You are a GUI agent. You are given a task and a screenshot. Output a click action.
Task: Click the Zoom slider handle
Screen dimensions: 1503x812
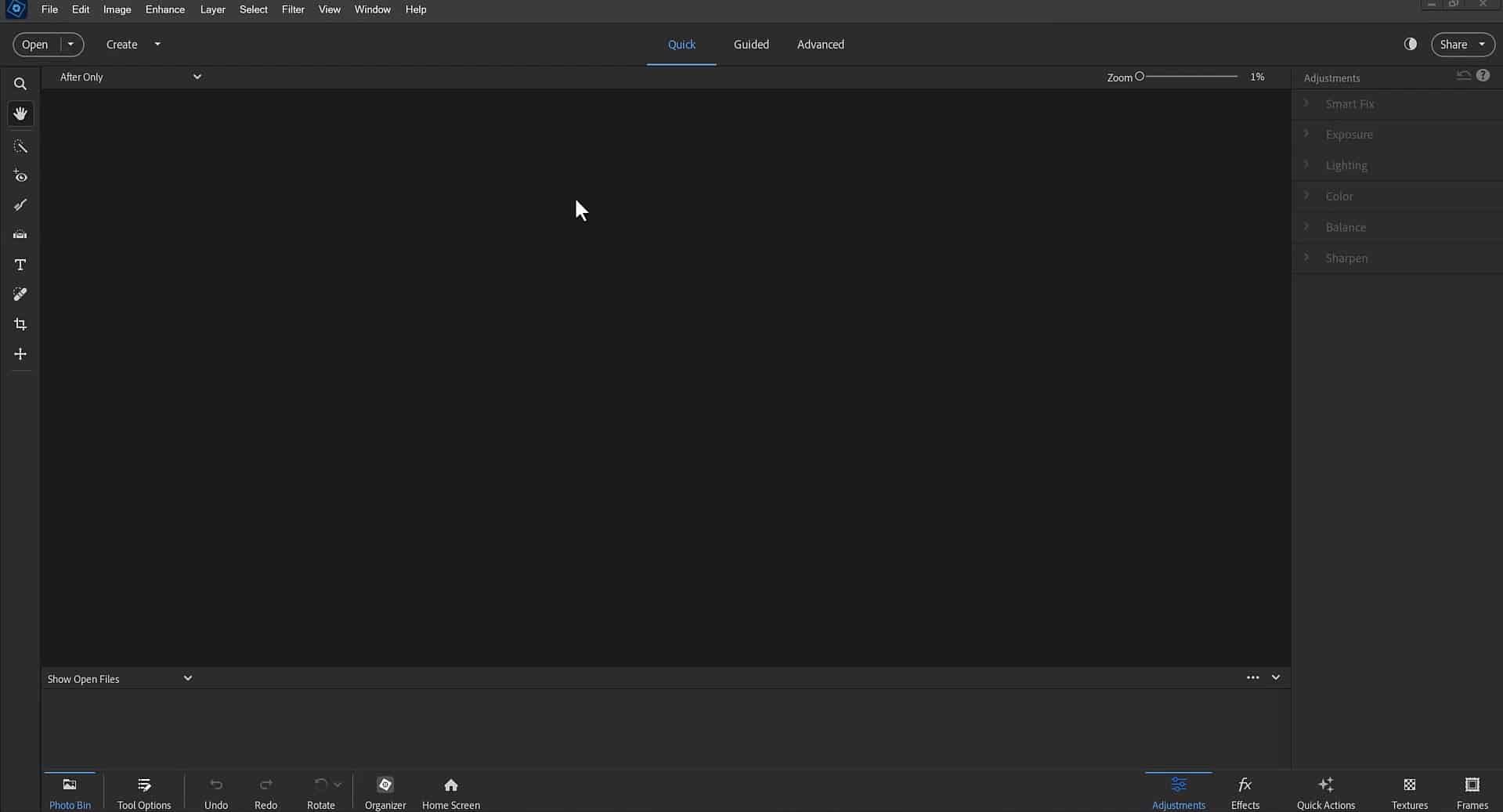[x=1140, y=77]
